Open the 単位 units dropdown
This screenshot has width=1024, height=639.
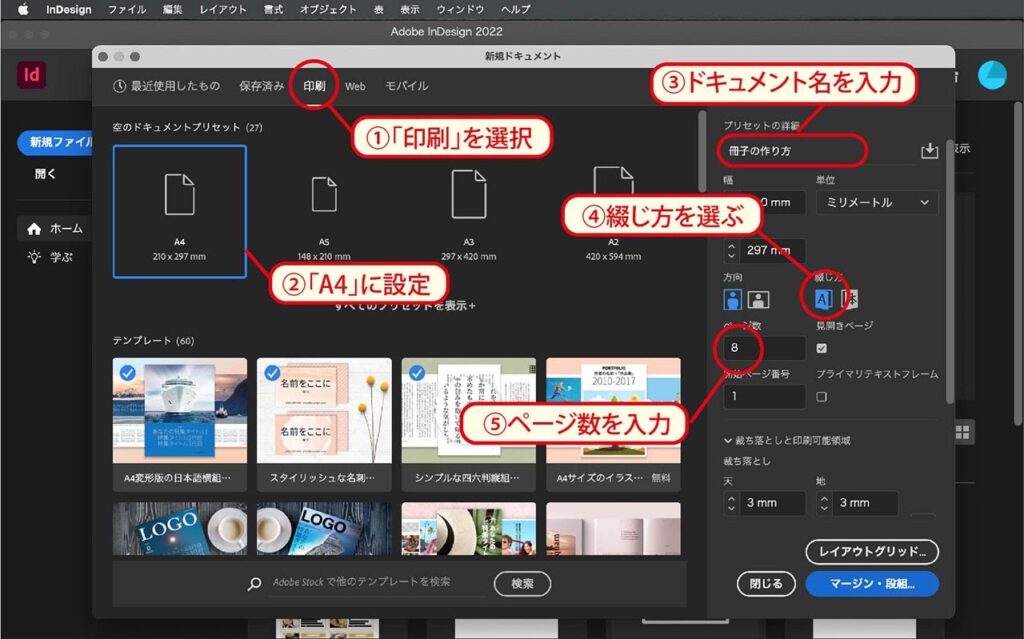click(x=877, y=202)
